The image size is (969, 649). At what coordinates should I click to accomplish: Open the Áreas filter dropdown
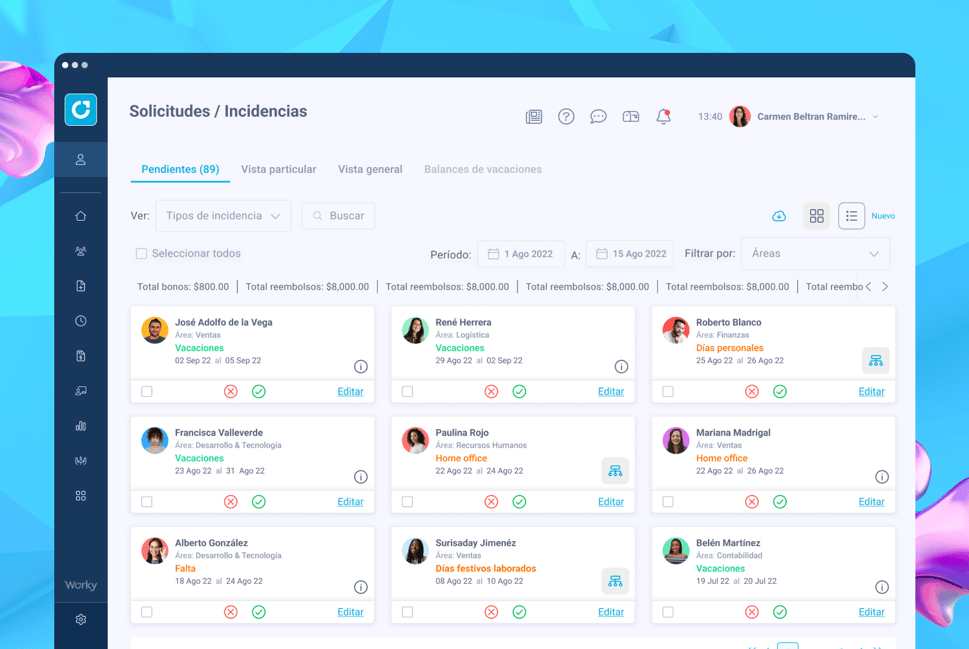tap(814, 254)
